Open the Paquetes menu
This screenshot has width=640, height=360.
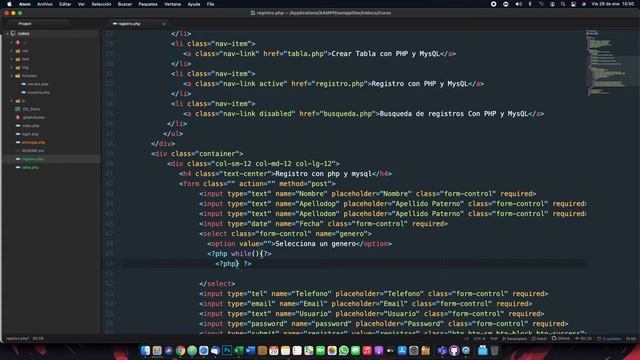pyautogui.click(x=148, y=4)
